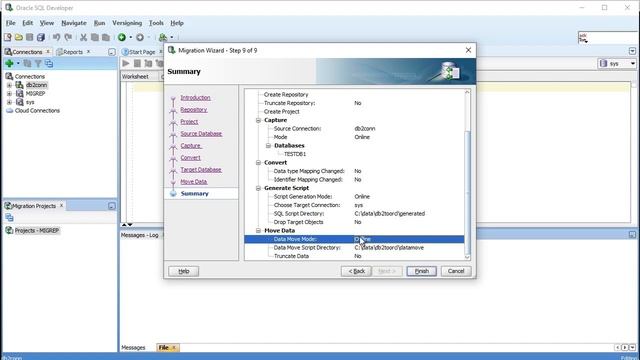640x360 pixels.
Task: Click the Finish button
Action: [421, 271]
